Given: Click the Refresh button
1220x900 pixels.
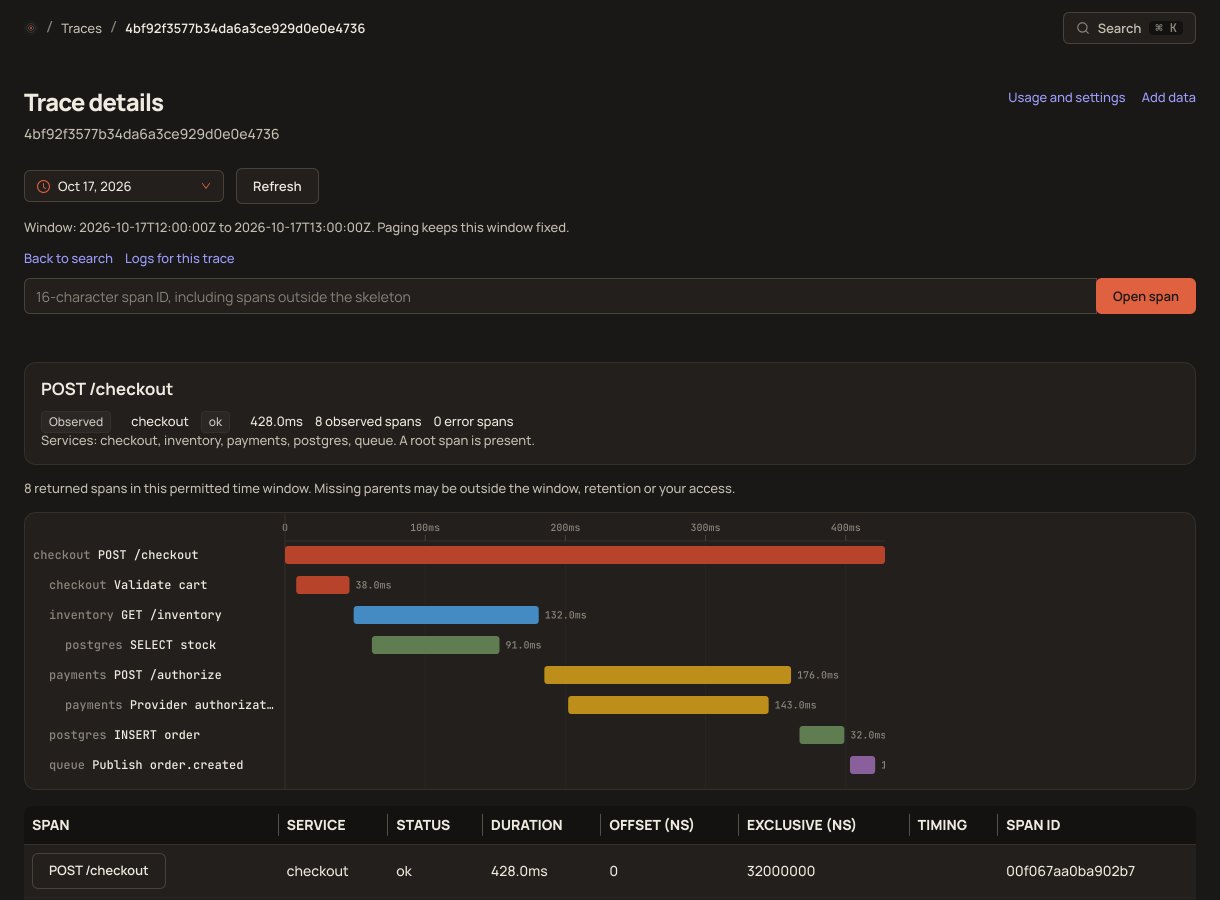Looking at the screenshot, I should (277, 186).
